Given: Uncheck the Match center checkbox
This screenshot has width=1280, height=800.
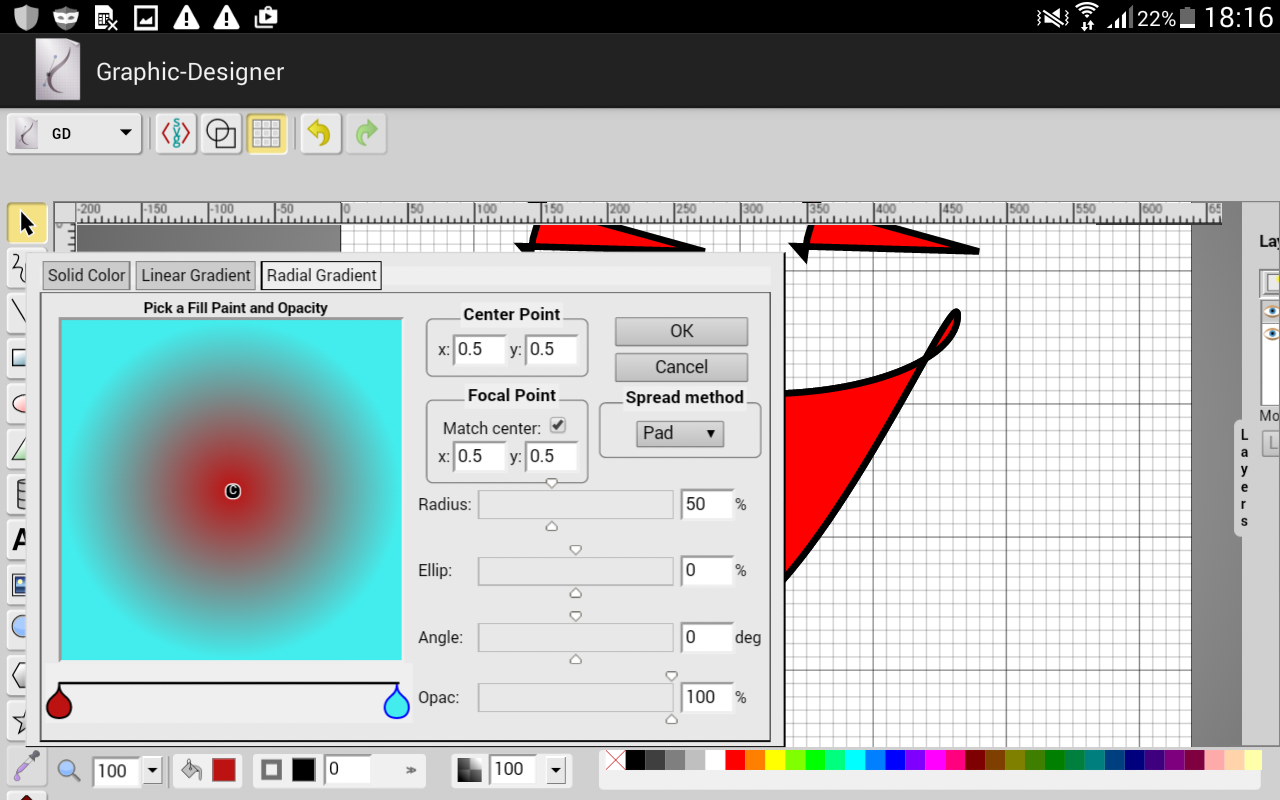Looking at the screenshot, I should coord(558,426).
